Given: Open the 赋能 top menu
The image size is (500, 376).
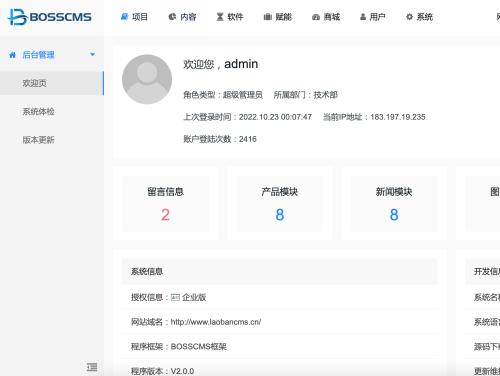Looking at the screenshot, I should coord(278,17).
